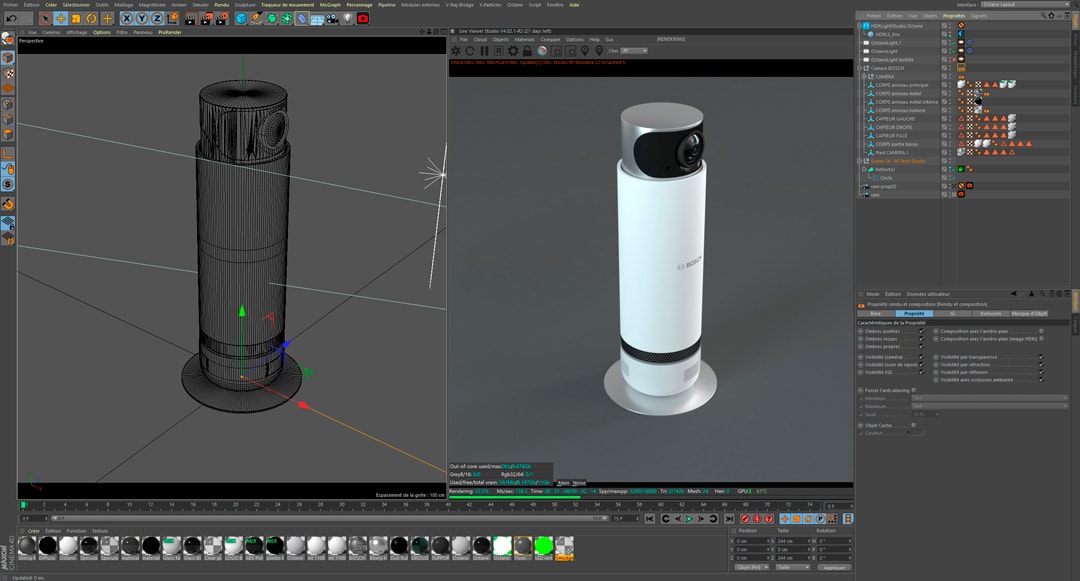Click the coordinate system toggle icon
The height and width of the screenshot is (581, 1080).
[173, 19]
